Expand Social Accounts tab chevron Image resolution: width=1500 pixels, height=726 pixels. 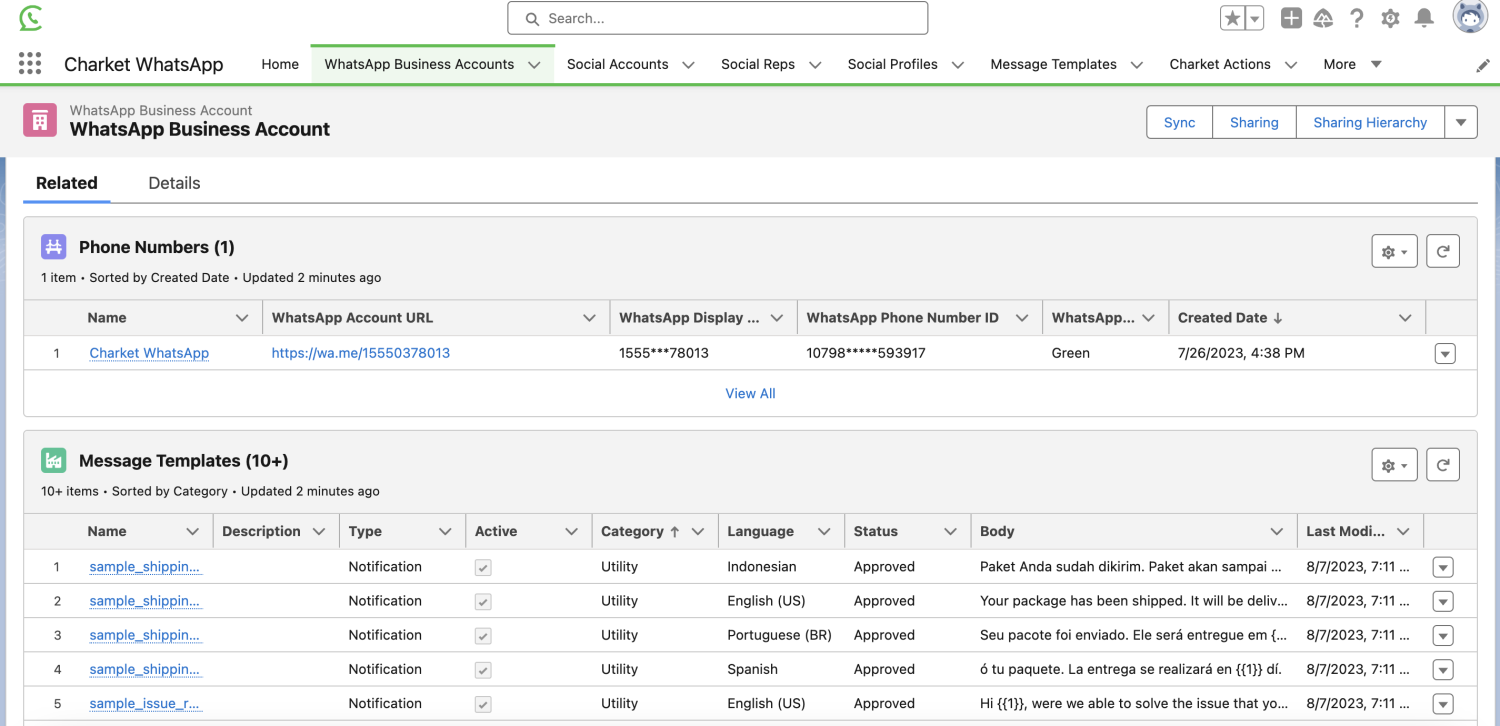(688, 65)
